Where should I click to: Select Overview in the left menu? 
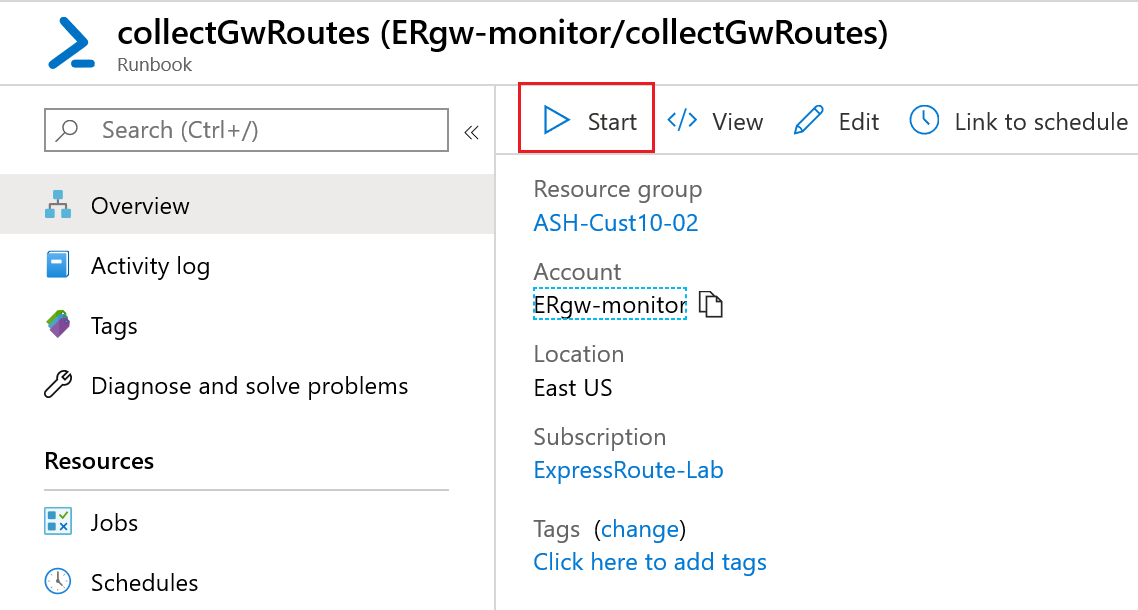[140, 206]
